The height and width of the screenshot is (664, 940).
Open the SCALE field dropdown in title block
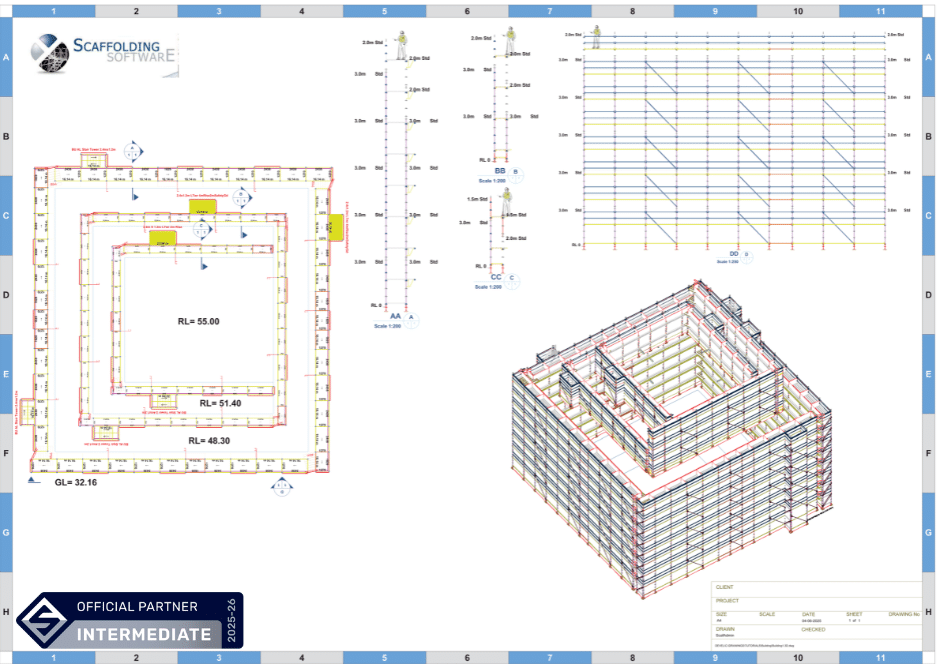[768, 613]
